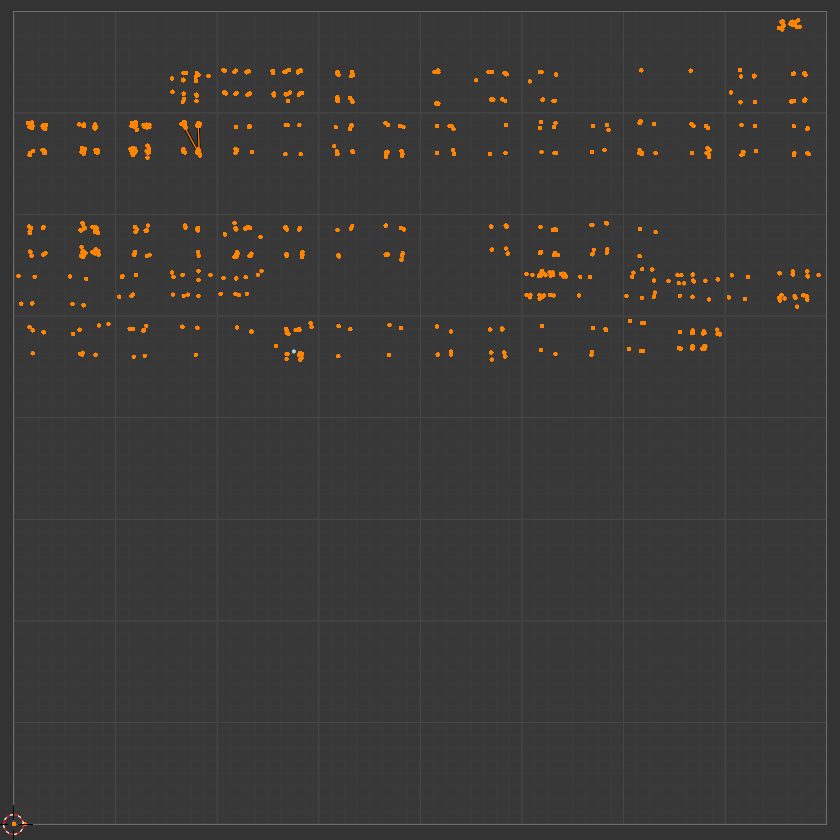Screen dimensions: 840x840
Task: Click the red-white 2D cursor crosshair
Action: tap(13, 824)
